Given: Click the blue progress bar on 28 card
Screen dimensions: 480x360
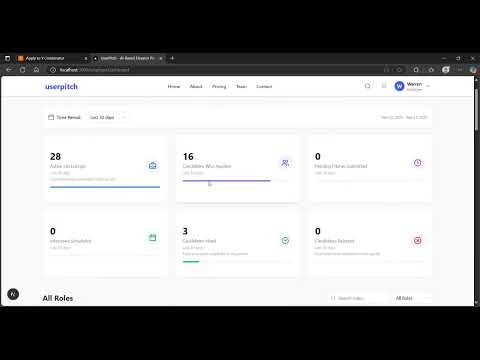Looking at the screenshot, I should click(x=105, y=187).
